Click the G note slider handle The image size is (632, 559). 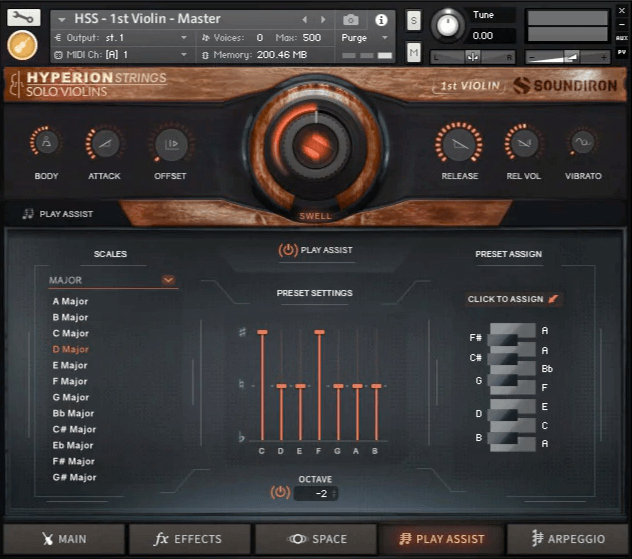point(338,386)
